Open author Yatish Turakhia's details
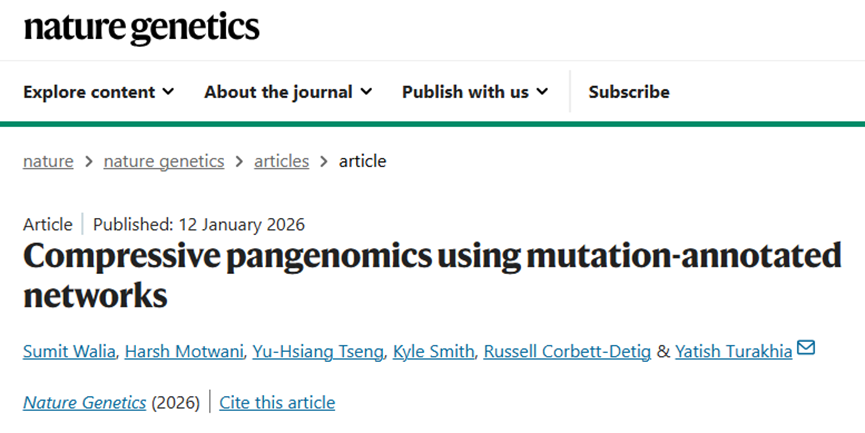This screenshot has width=865, height=433. [734, 351]
